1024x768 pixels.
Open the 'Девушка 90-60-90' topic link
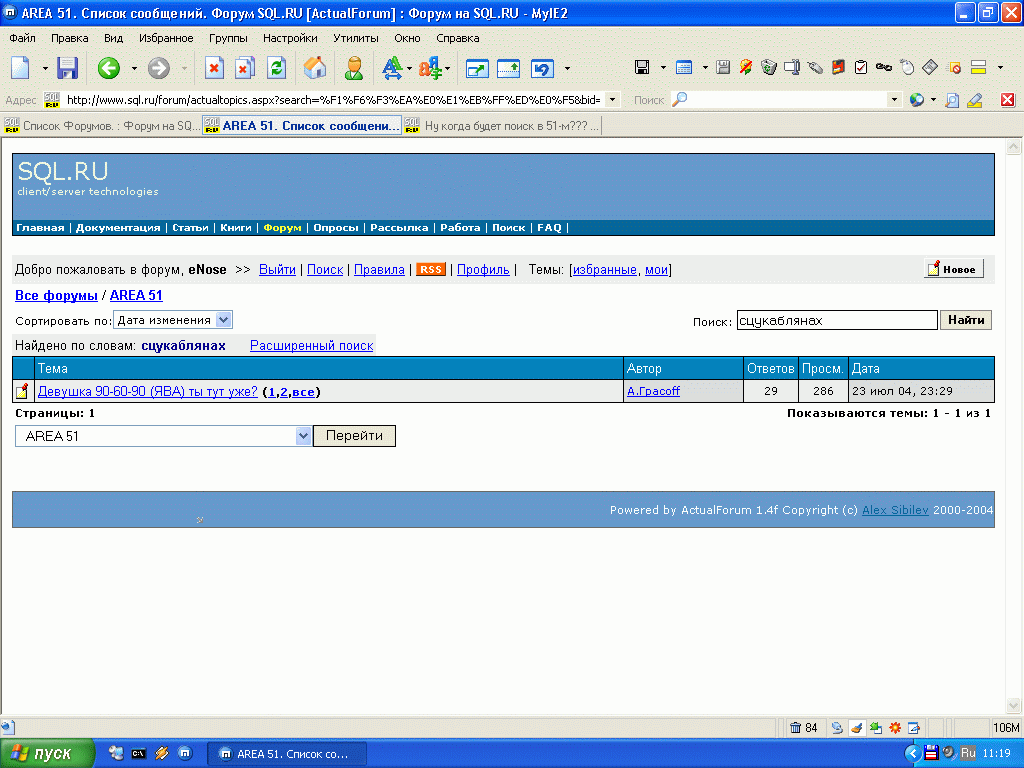[147, 391]
